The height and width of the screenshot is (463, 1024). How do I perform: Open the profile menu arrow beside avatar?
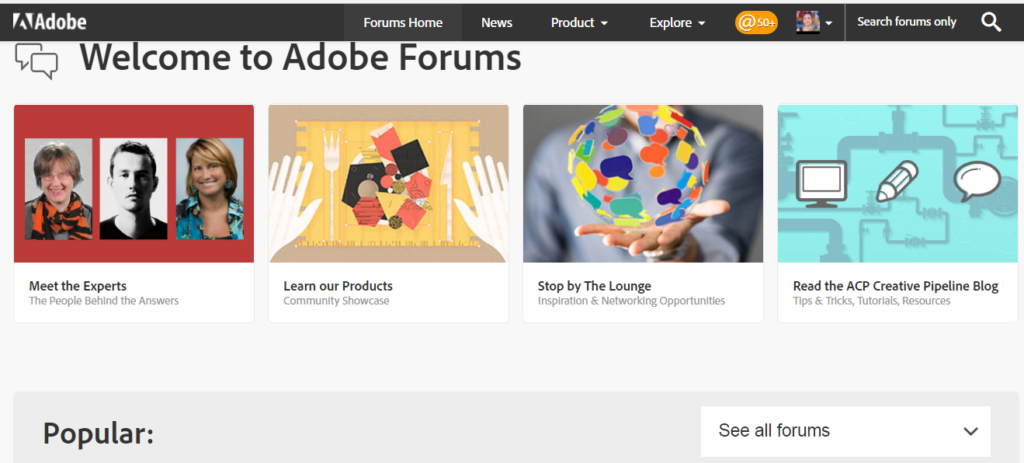click(829, 23)
